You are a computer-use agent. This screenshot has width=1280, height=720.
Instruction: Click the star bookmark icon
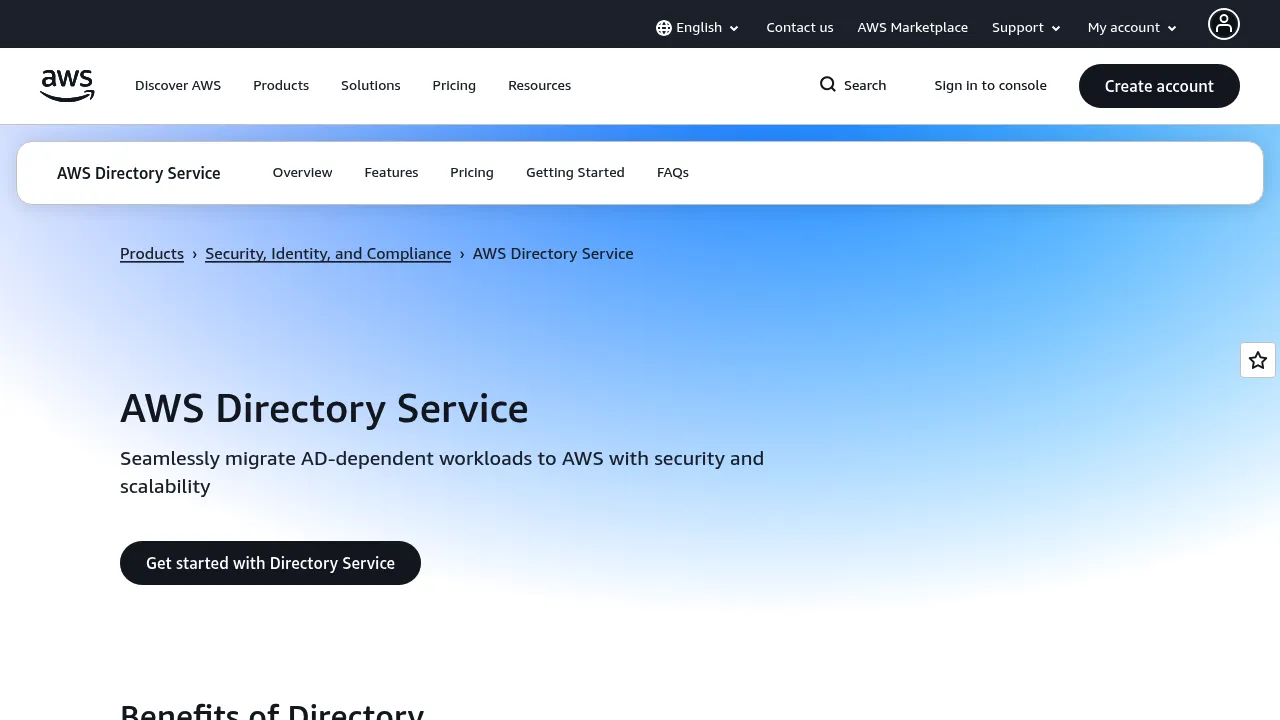point(1258,360)
